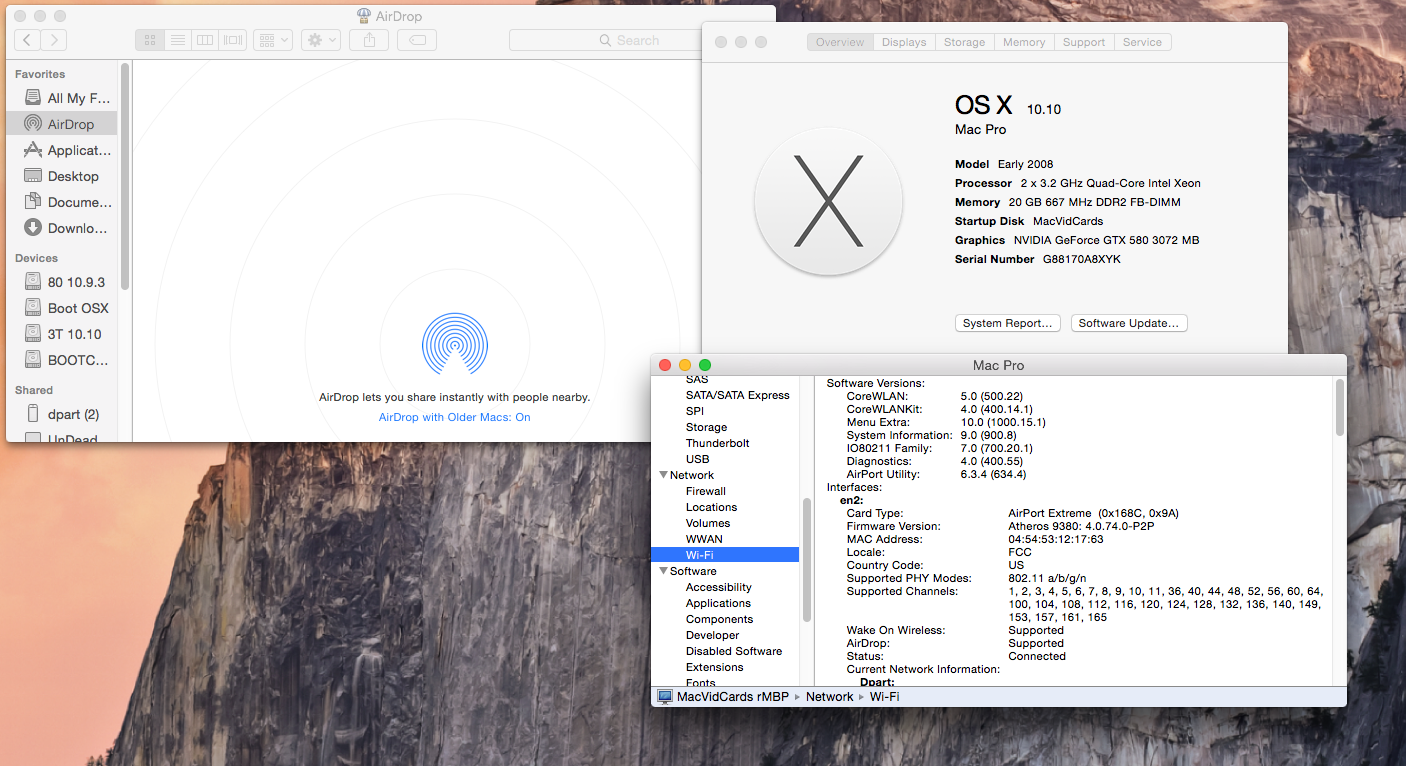
Task: Switch to the Storage tab
Action: (965, 42)
